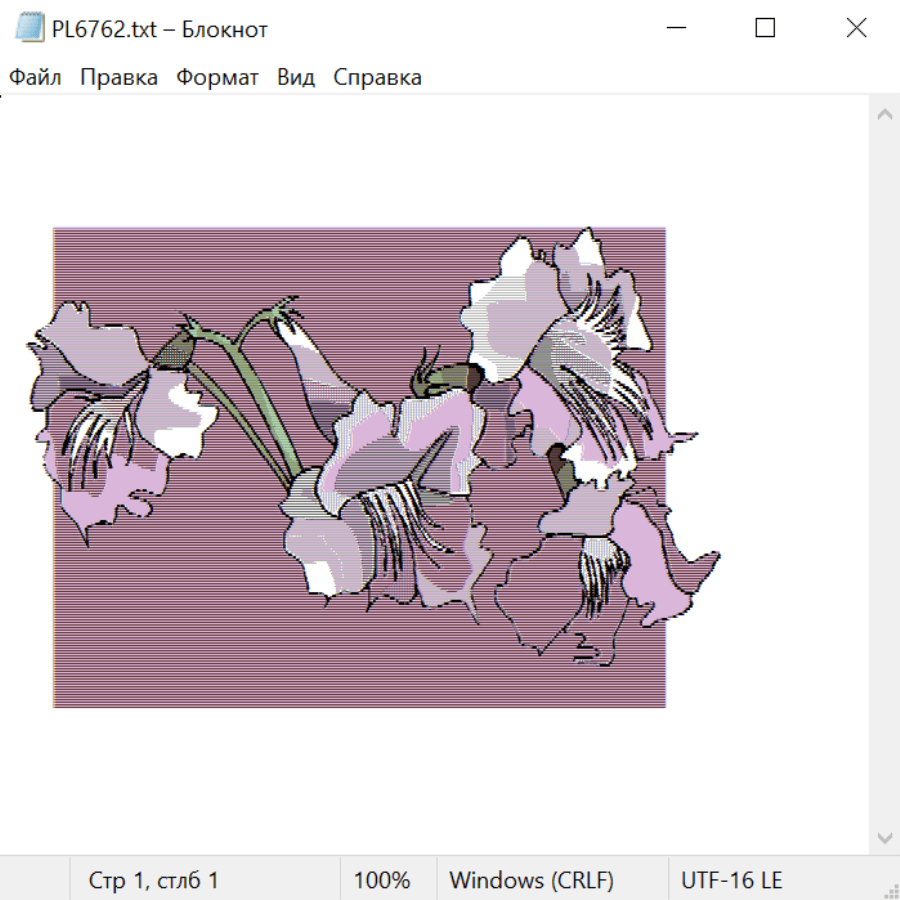Click the scroll down arrow
900x900 pixels.
(x=884, y=837)
